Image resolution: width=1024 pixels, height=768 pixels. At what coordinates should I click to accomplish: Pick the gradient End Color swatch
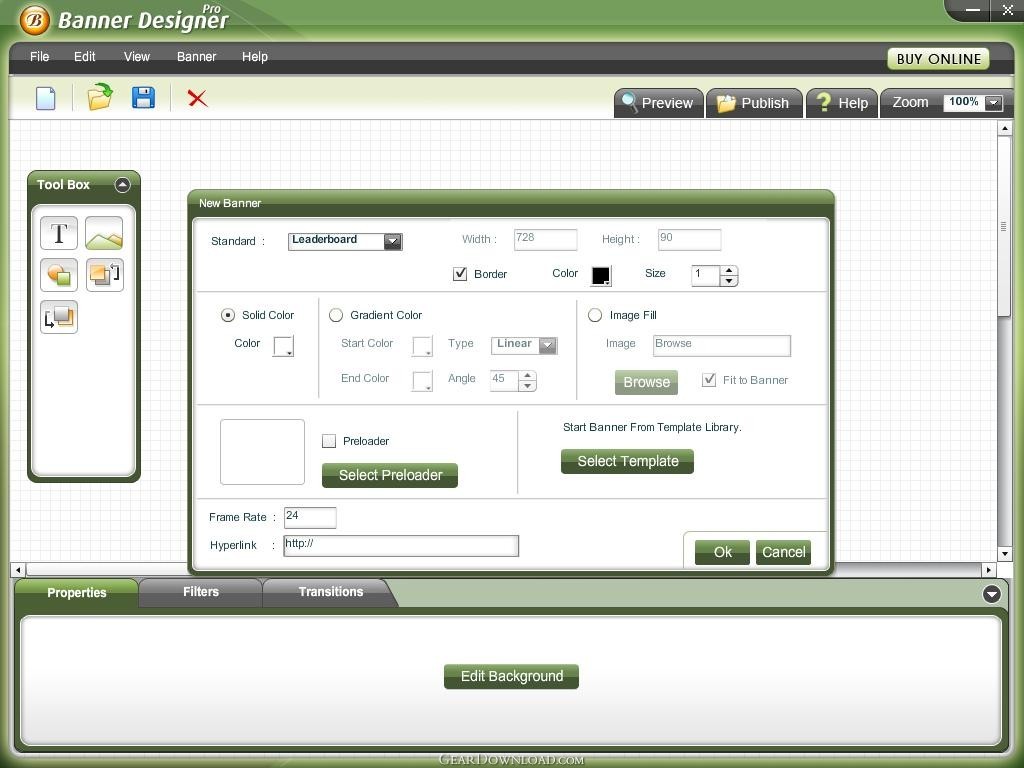423,381
